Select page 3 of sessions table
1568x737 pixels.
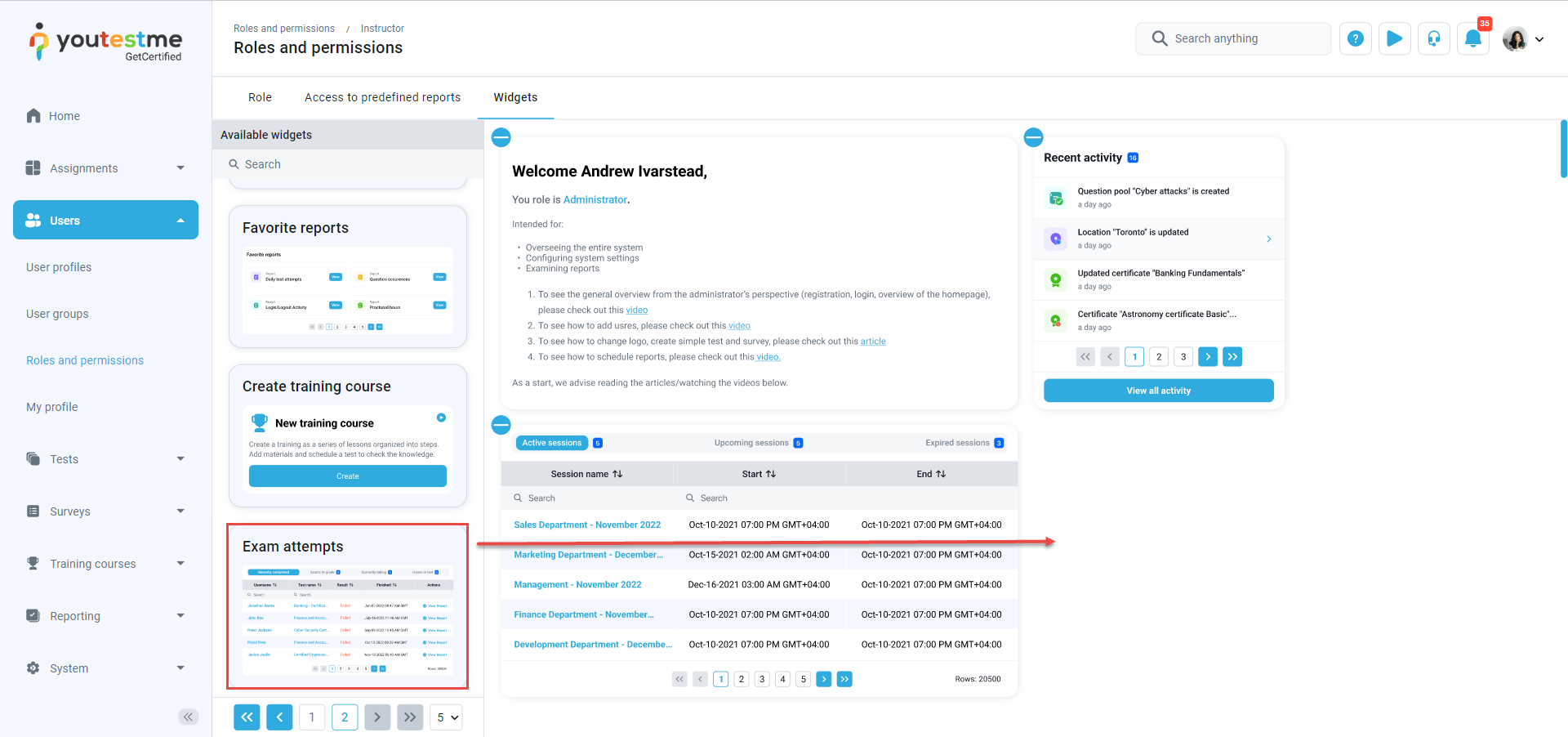pyautogui.click(x=762, y=679)
